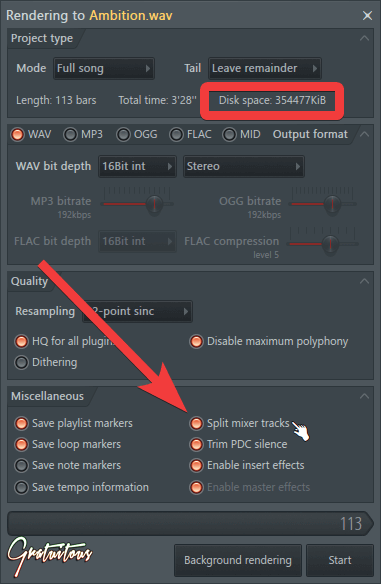The image size is (381, 584).
Task: Collapse the Quality section chevron
Action: point(364,281)
